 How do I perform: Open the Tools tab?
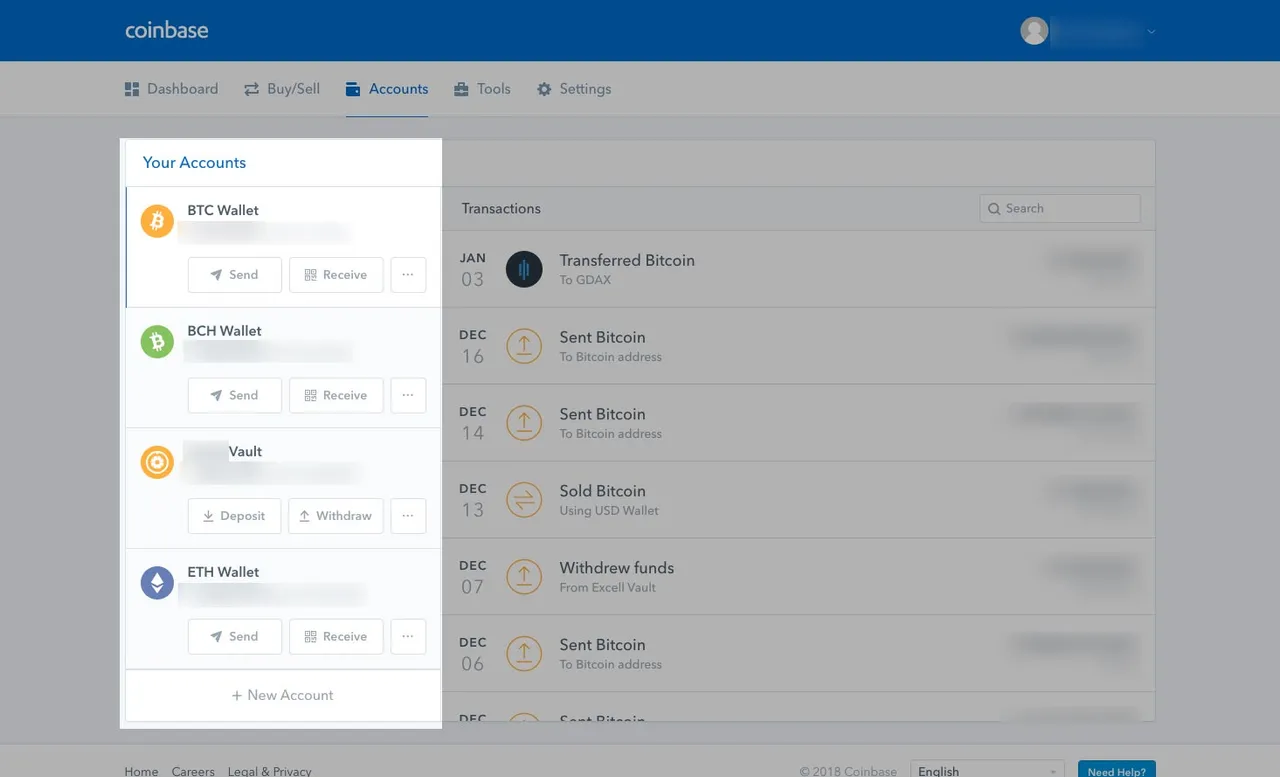(x=482, y=89)
